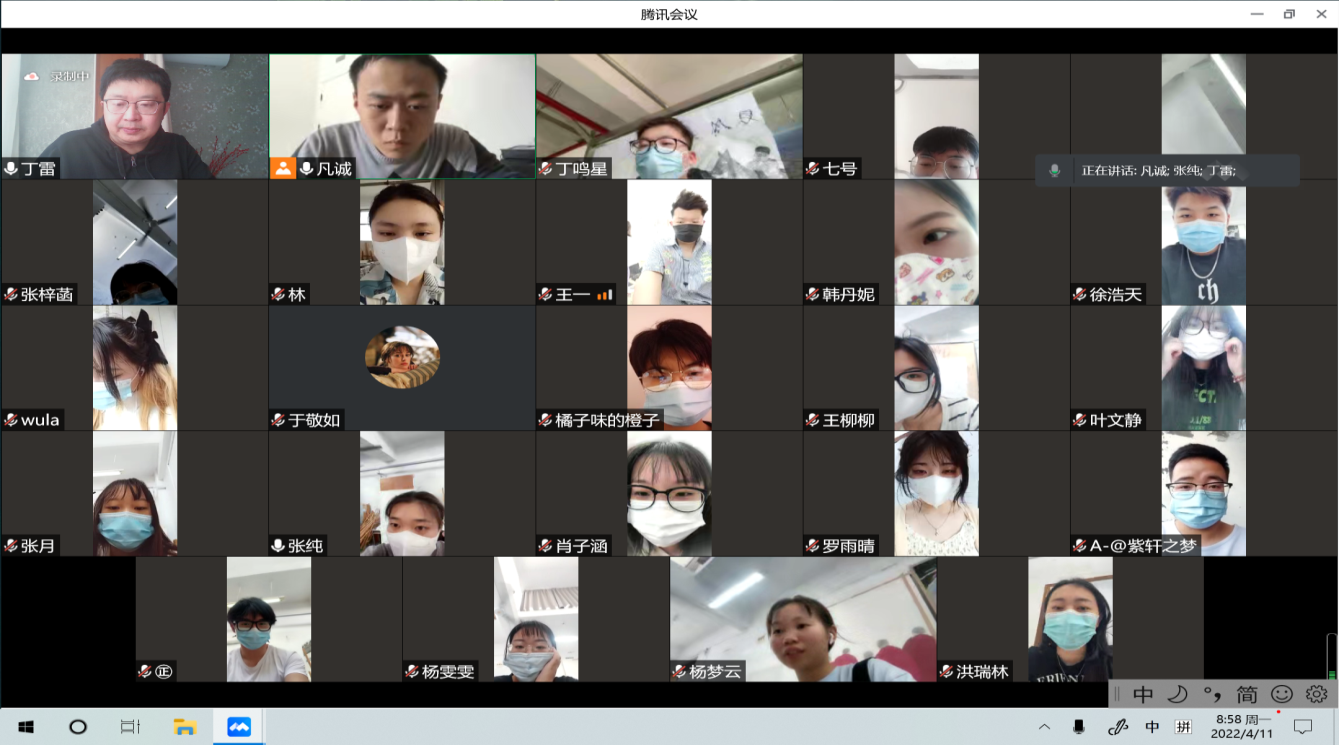Open the Windows Start menu

click(x=26, y=727)
